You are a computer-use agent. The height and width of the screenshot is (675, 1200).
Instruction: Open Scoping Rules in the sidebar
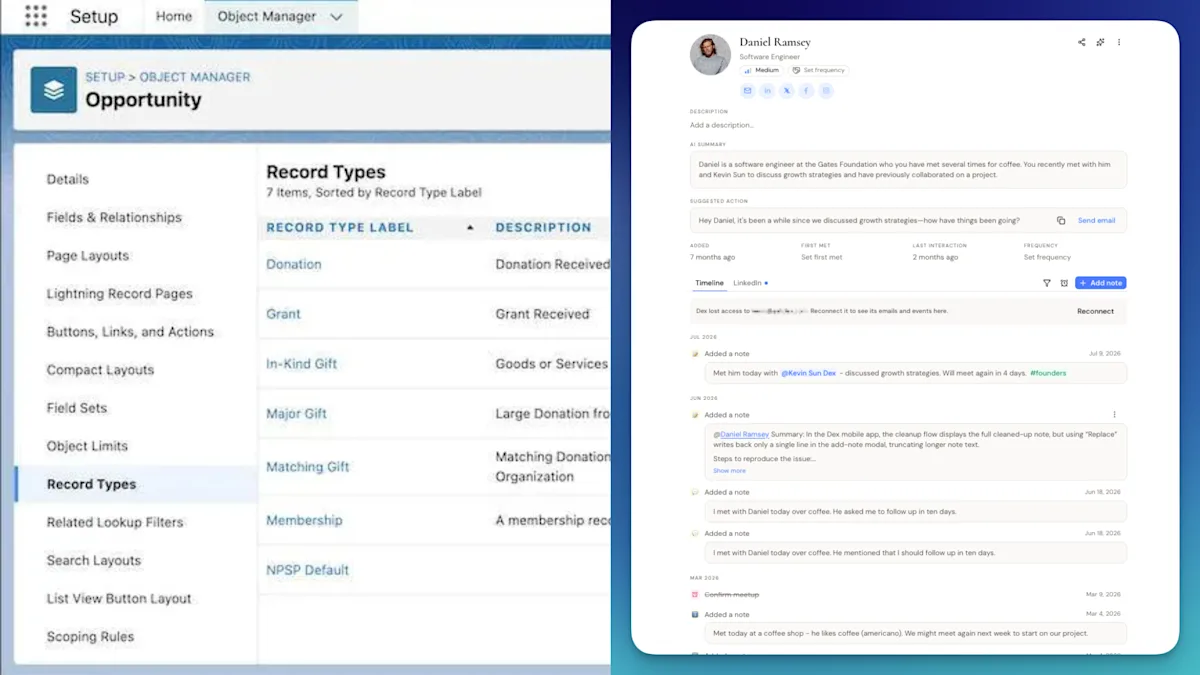point(90,636)
